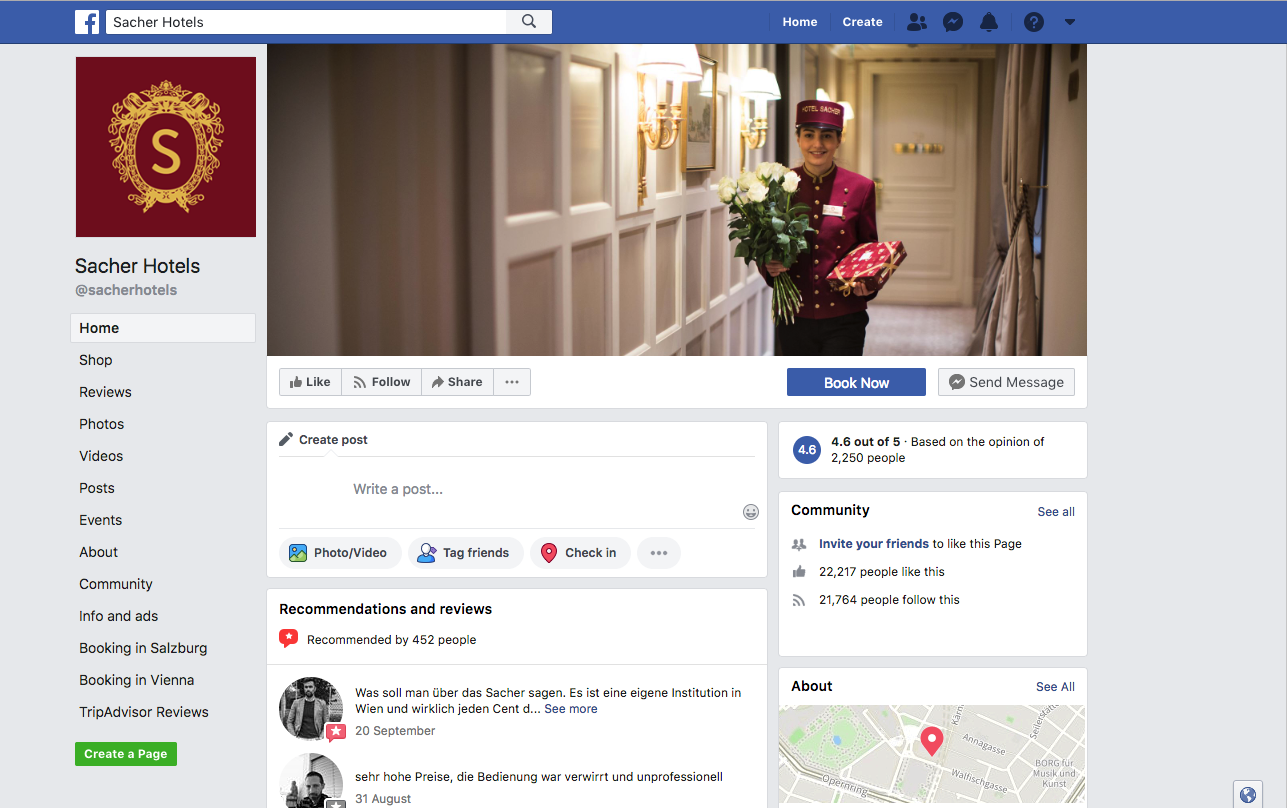The width and height of the screenshot is (1287, 808).
Task: Open more options next to Share button
Action: pos(512,382)
